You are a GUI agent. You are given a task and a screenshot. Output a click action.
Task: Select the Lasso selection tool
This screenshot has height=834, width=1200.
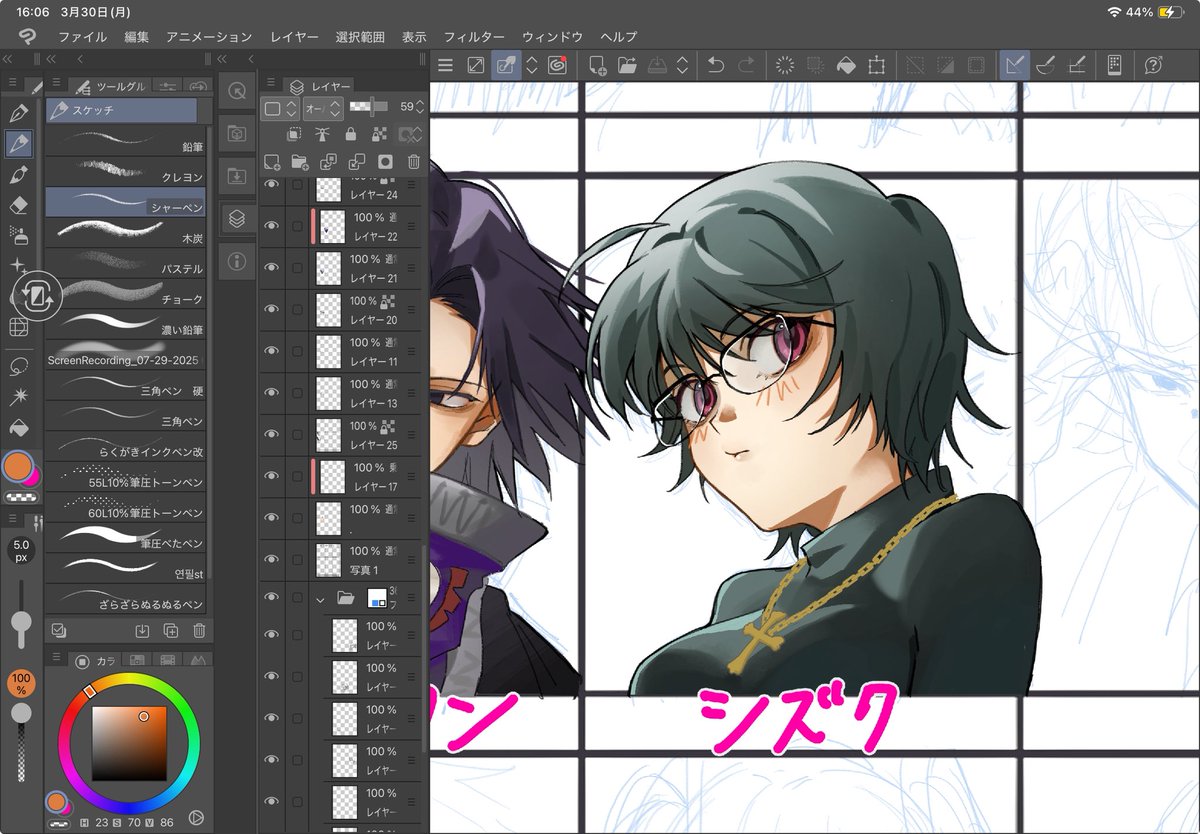[18, 366]
